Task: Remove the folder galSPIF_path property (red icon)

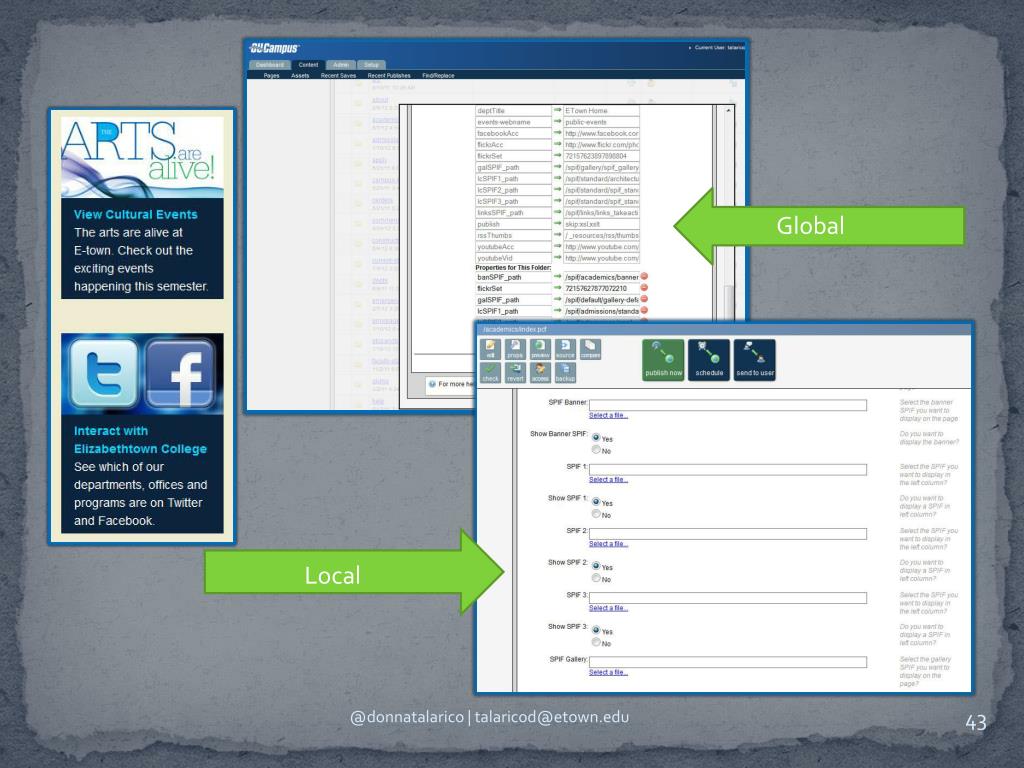Action: coord(644,299)
